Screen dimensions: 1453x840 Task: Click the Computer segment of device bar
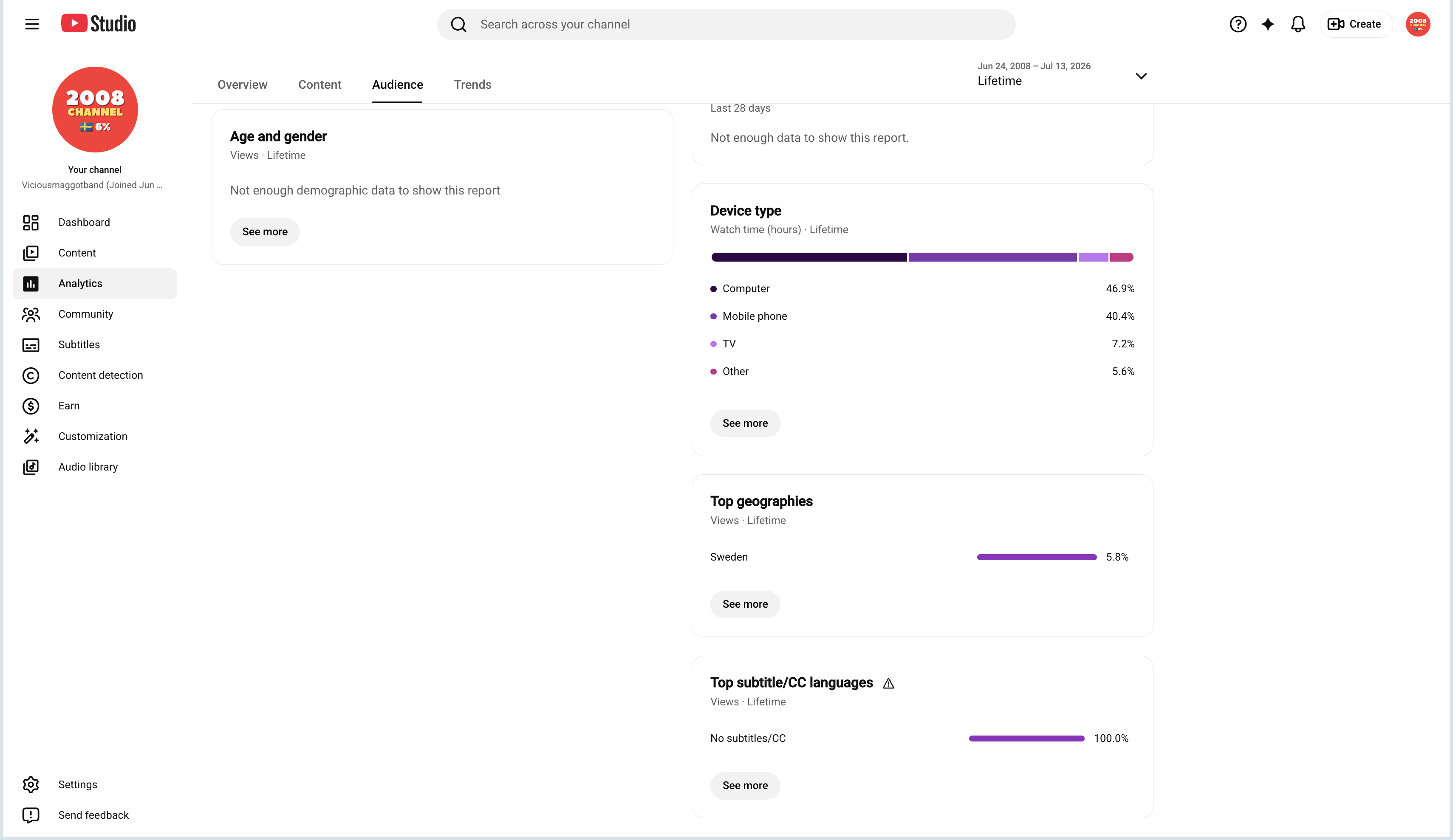click(809, 257)
